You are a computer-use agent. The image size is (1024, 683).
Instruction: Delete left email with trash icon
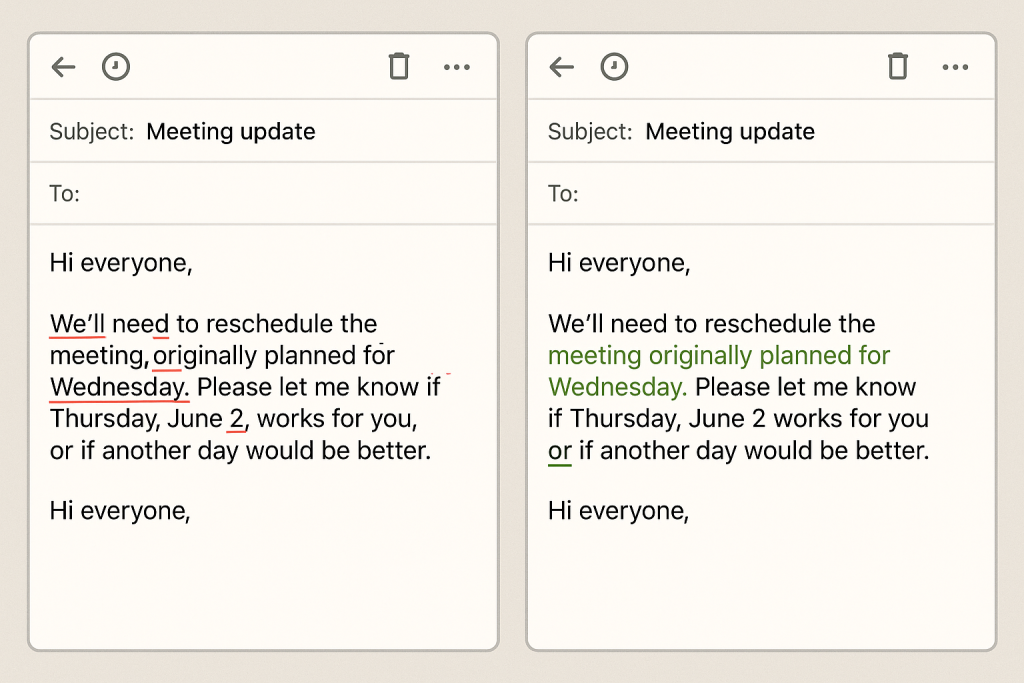(x=399, y=66)
